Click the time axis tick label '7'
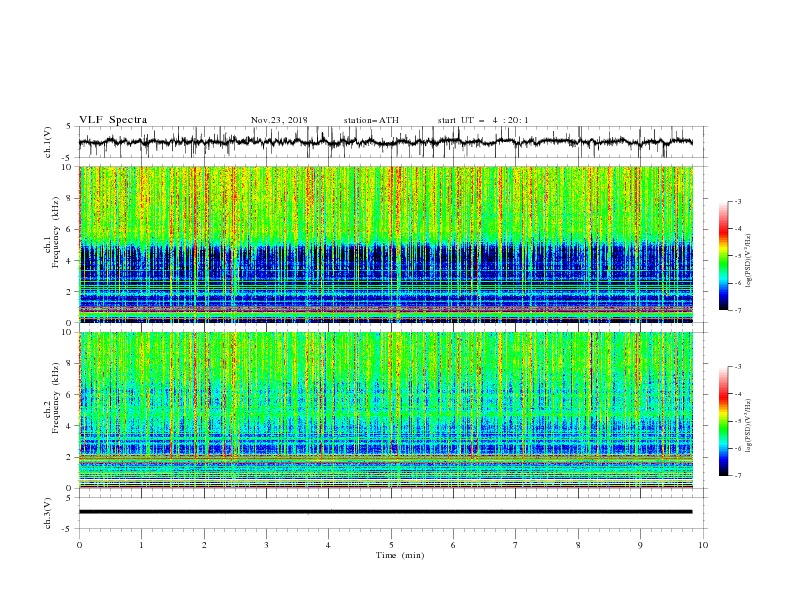The height and width of the screenshot is (612, 792). tap(516, 545)
